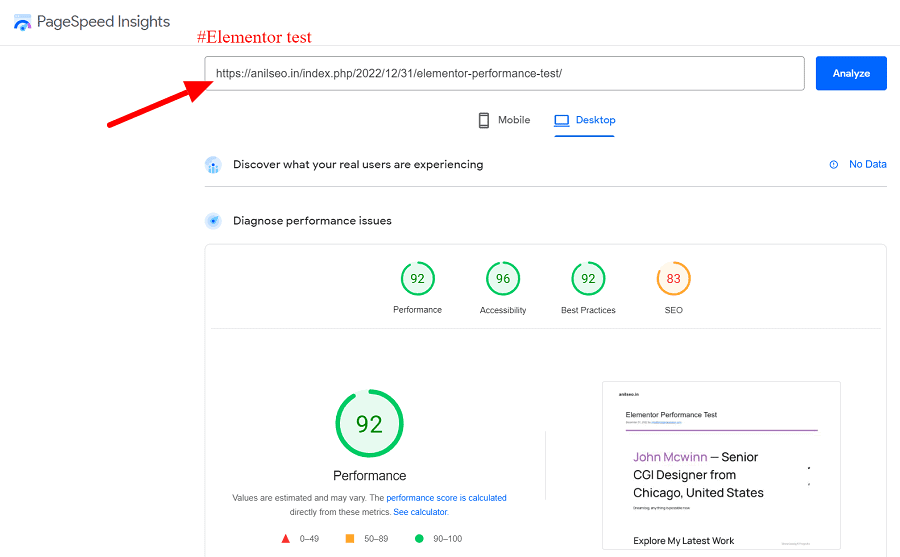Jump to the Performance 92 score gauge
900x557 pixels.
417,278
